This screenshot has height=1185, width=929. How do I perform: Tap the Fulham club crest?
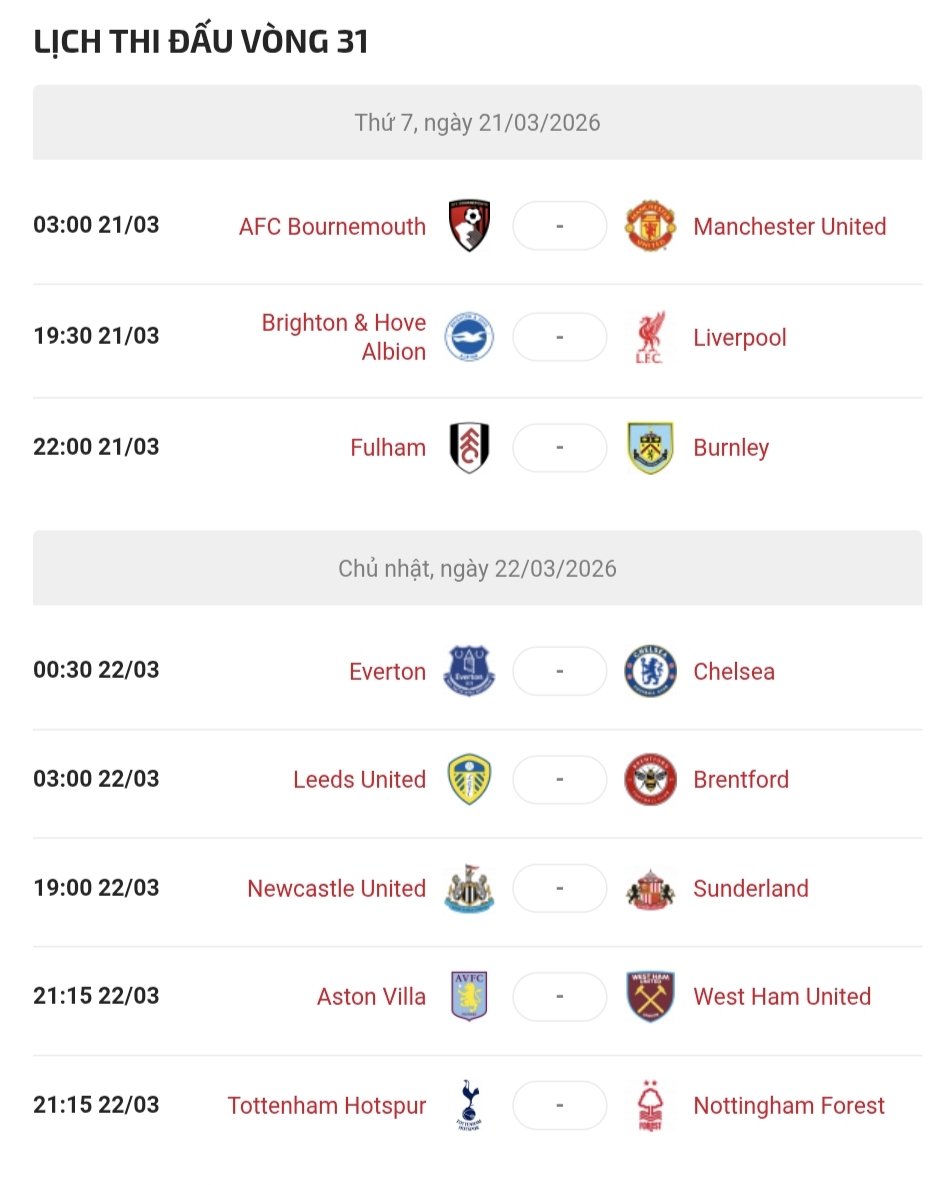[469, 447]
